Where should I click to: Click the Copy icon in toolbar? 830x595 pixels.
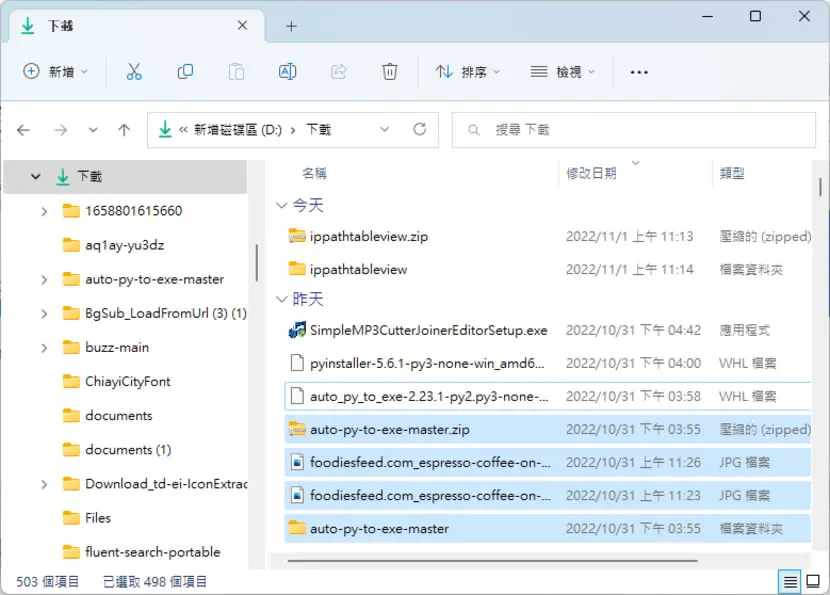[185, 71]
